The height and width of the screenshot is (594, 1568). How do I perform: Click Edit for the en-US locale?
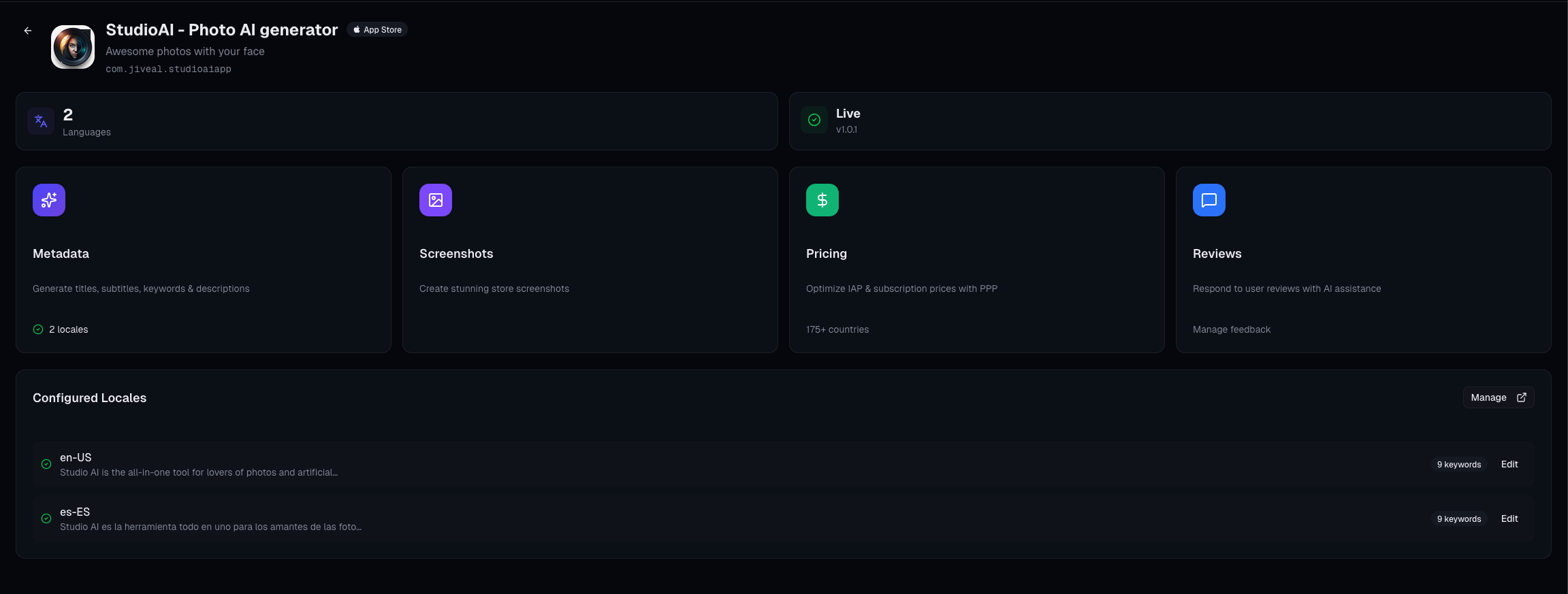tap(1509, 464)
